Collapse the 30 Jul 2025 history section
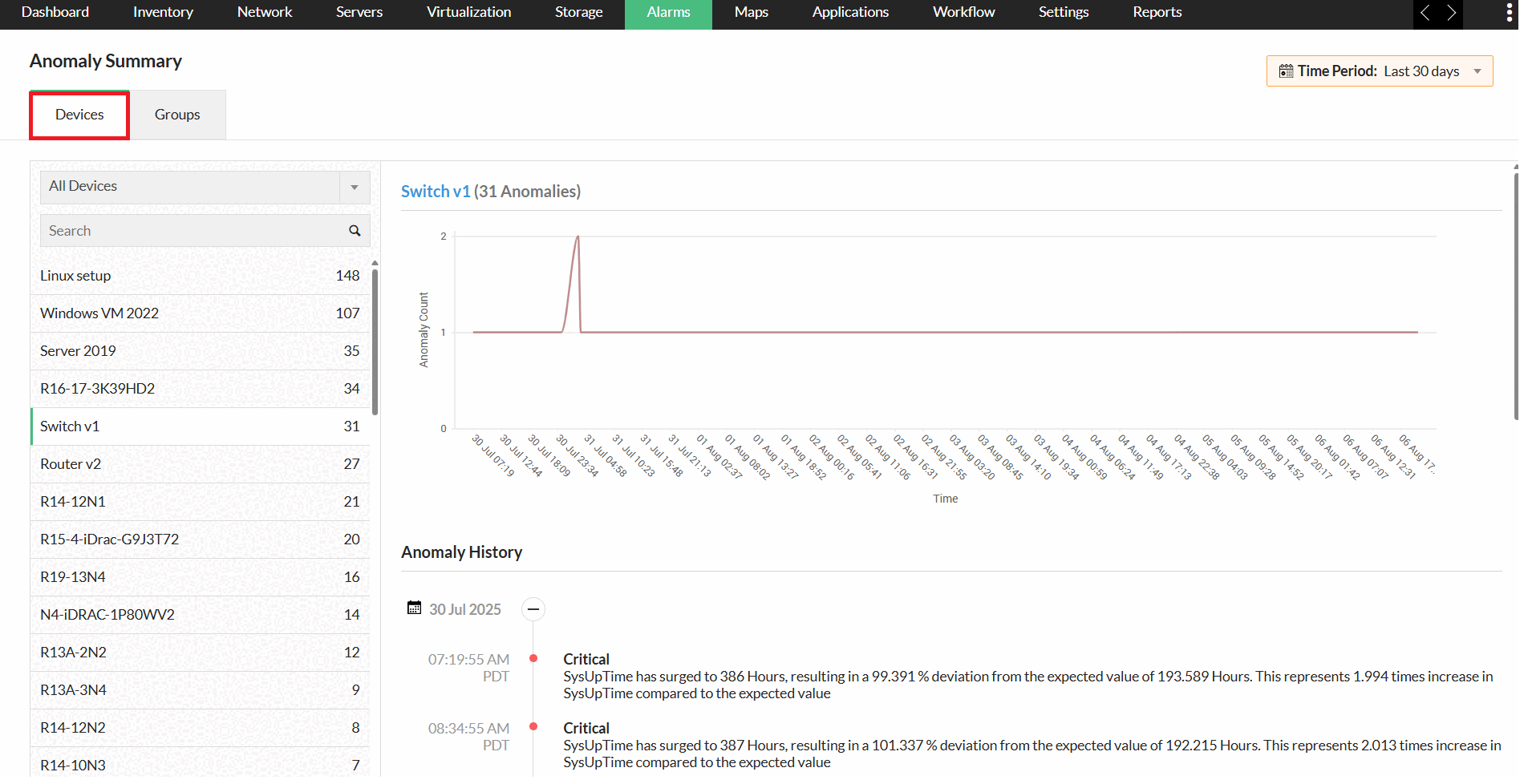 tap(533, 609)
